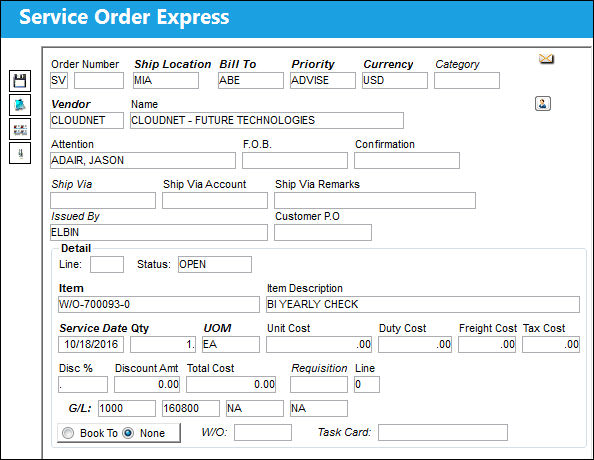Click the Issued By label
This screenshot has width=594, height=460.
[75, 216]
